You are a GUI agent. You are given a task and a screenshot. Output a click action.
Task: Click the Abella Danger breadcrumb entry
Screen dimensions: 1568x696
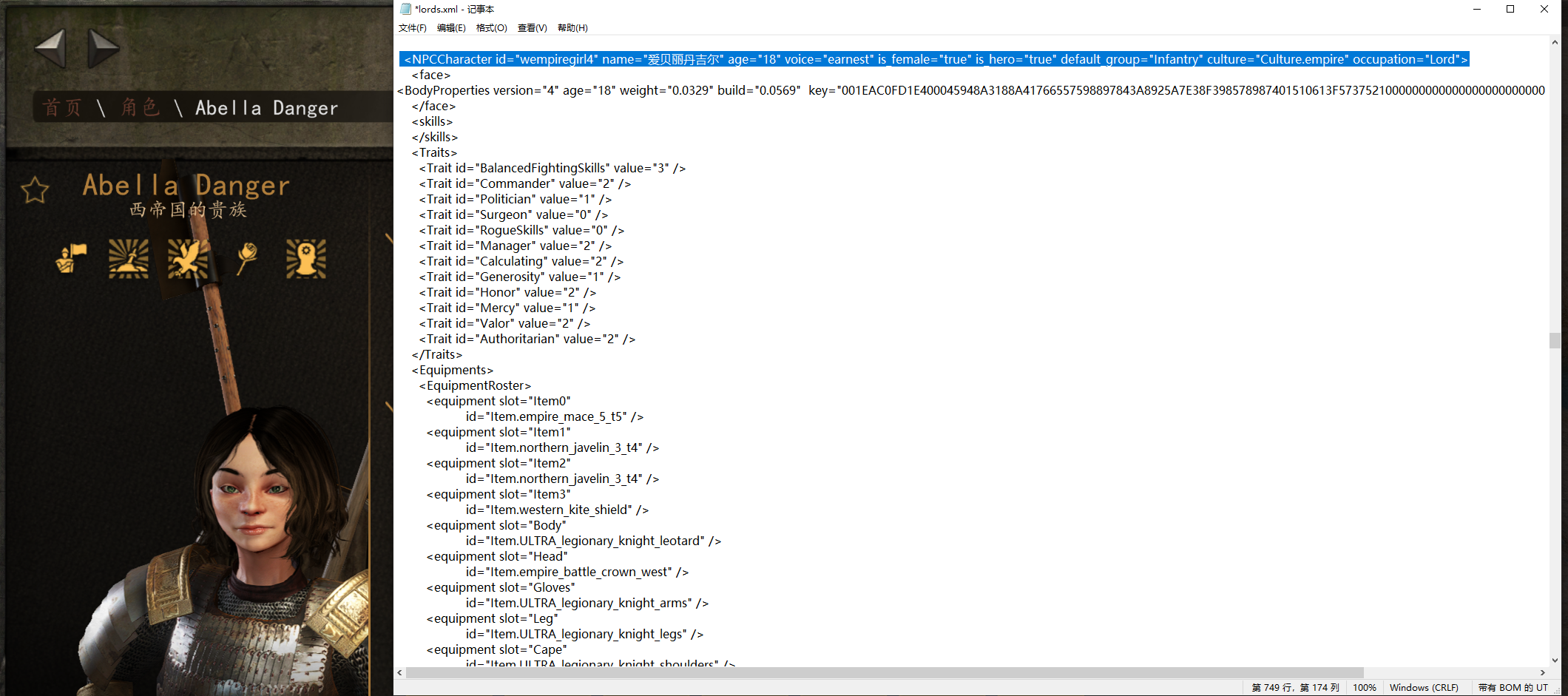click(266, 108)
